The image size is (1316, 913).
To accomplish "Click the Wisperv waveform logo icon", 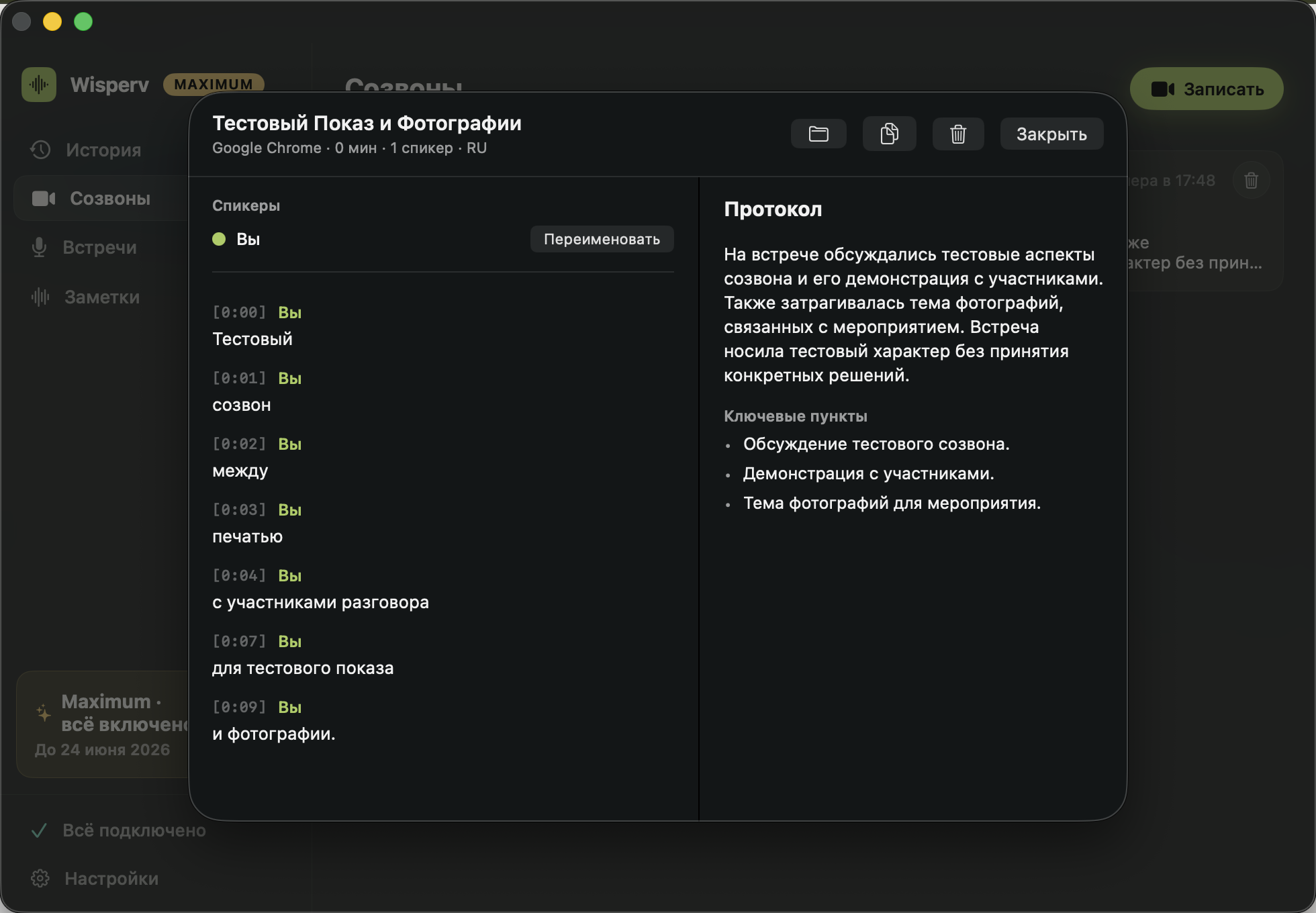I will click(39, 85).
